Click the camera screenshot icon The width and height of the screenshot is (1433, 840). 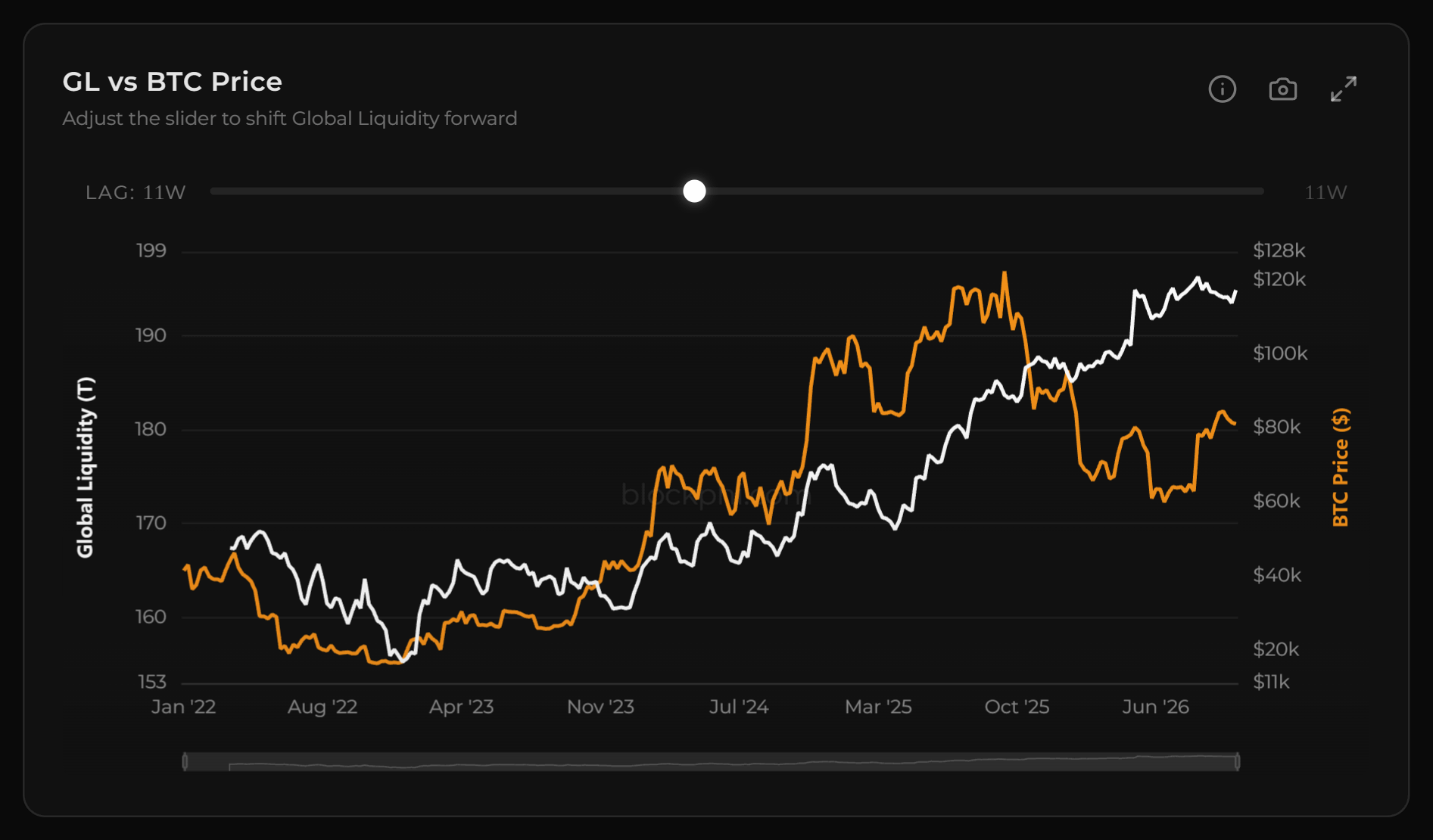[1282, 89]
